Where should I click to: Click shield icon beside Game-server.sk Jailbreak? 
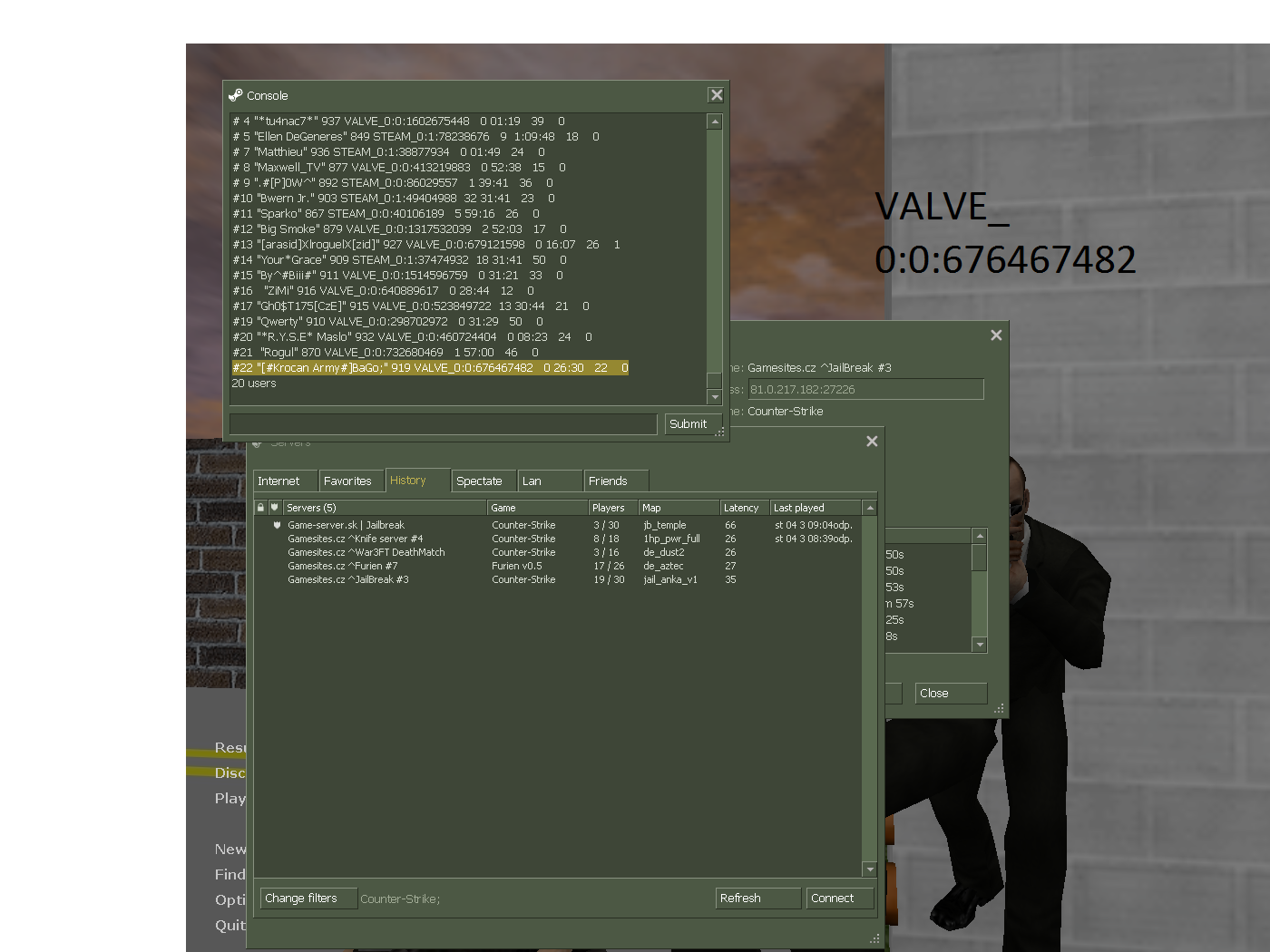[277, 525]
